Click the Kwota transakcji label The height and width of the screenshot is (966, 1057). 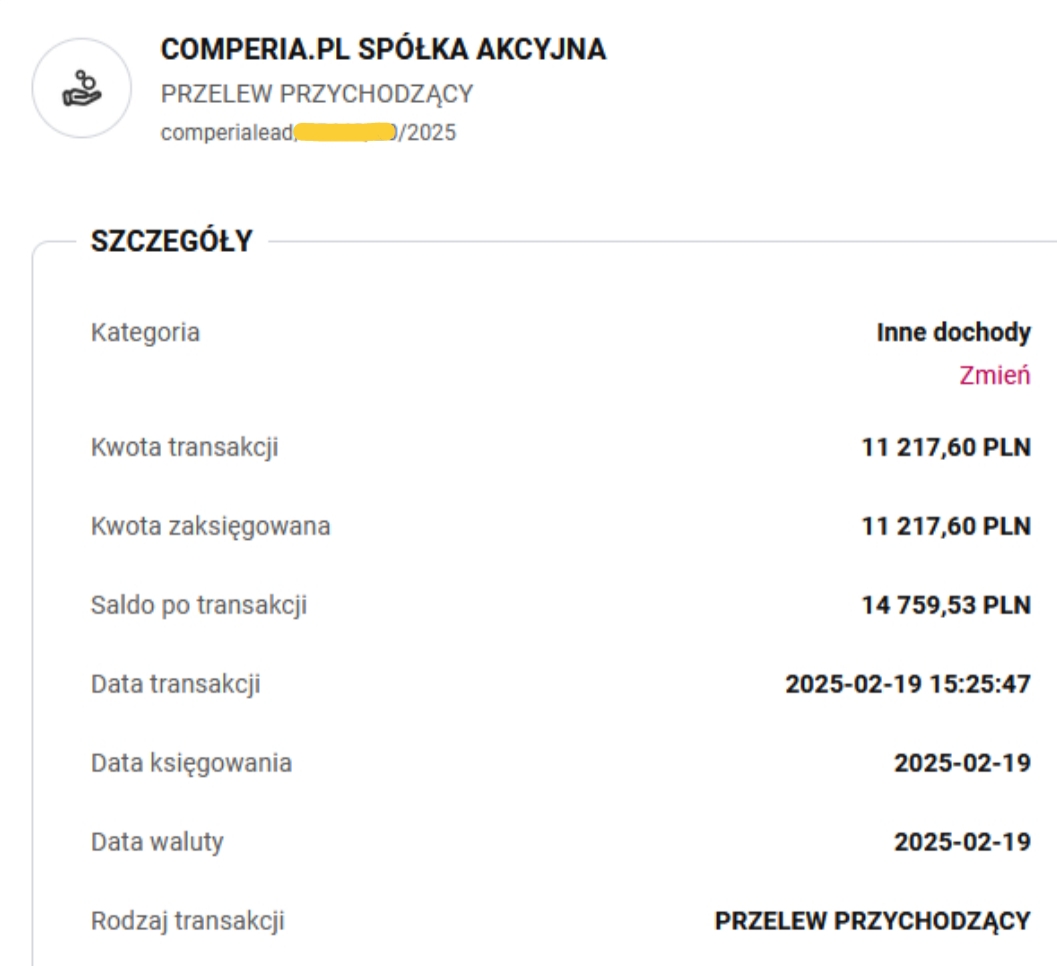tap(185, 448)
